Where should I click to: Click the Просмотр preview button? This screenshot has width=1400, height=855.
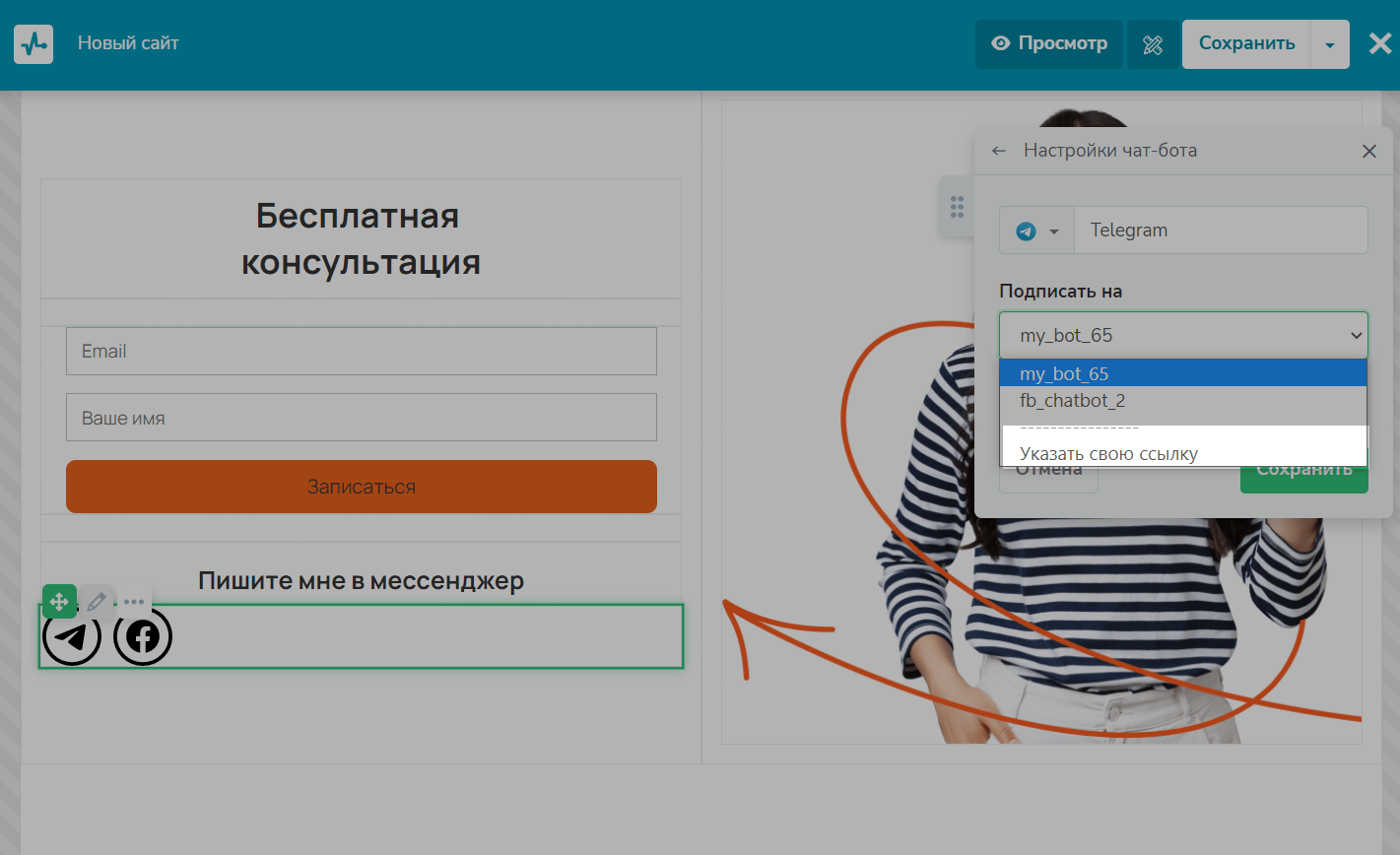1049,44
